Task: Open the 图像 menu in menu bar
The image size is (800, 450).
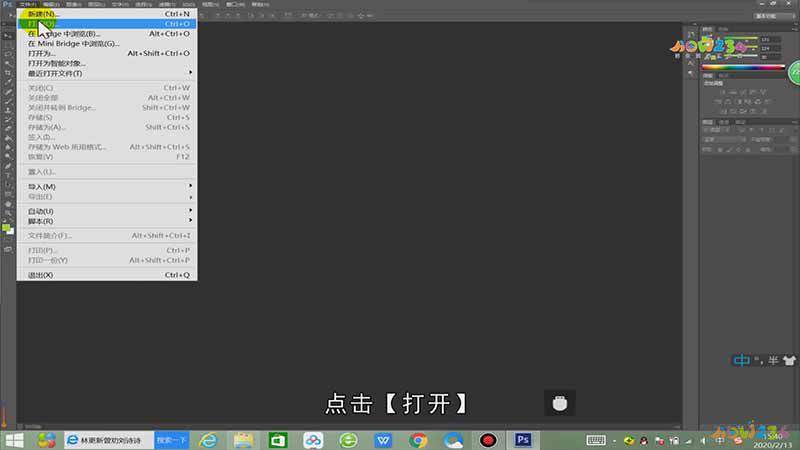Action: (73, 4)
